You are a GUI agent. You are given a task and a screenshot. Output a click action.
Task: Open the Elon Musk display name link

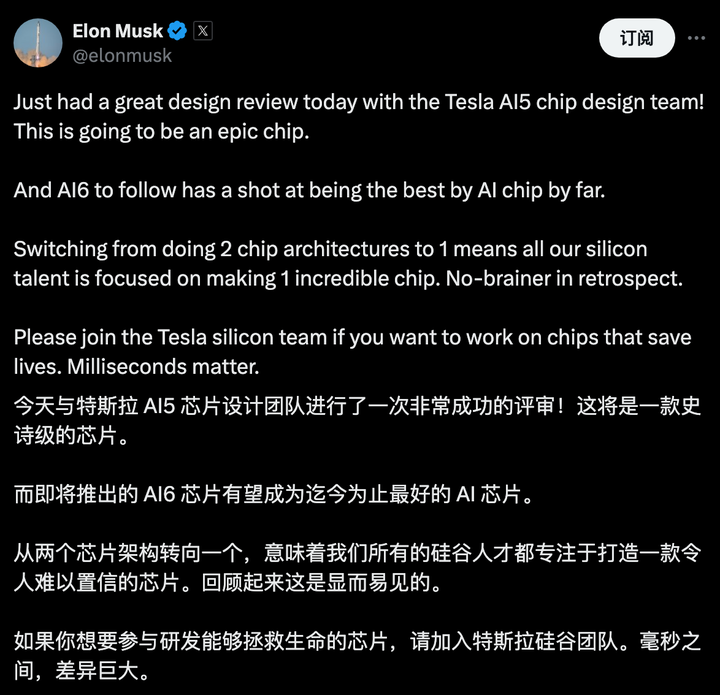(118, 31)
